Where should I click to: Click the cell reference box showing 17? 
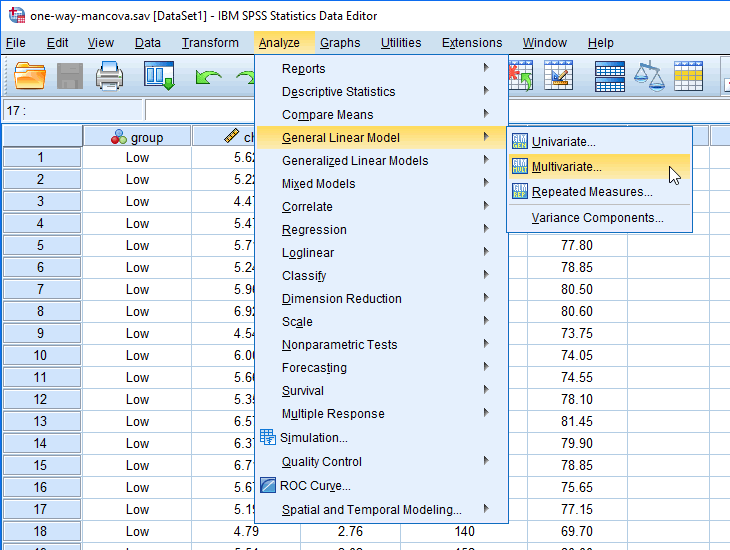point(72,111)
